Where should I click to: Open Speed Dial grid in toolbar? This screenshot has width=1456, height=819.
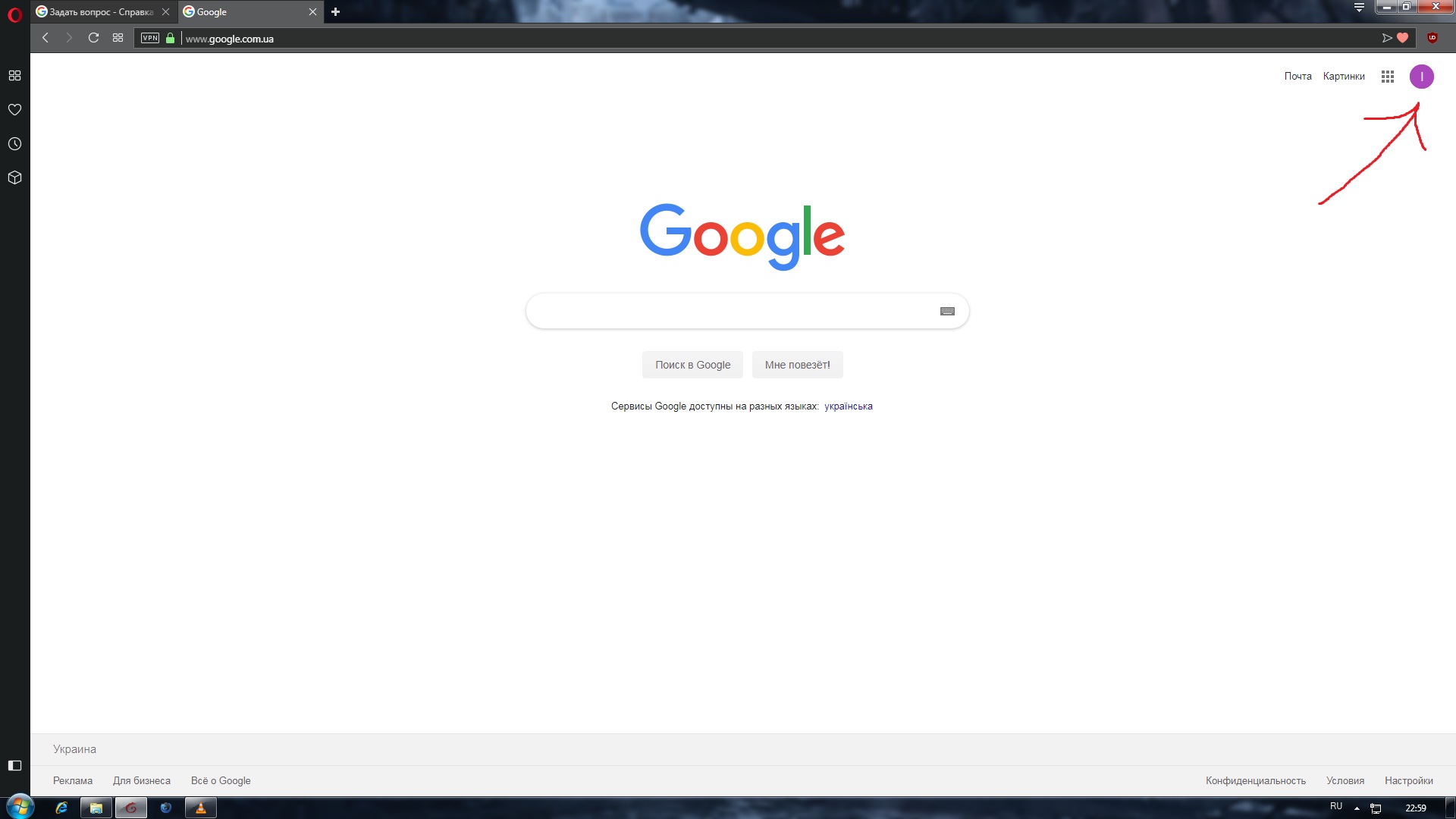(118, 38)
